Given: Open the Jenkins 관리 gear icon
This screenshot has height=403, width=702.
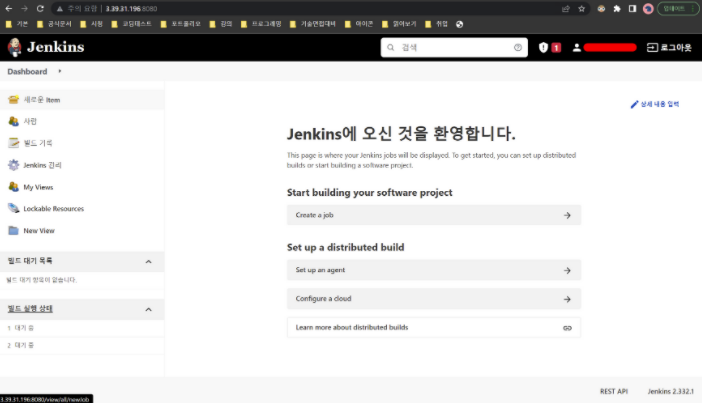Looking at the screenshot, I should coord(13,165).
